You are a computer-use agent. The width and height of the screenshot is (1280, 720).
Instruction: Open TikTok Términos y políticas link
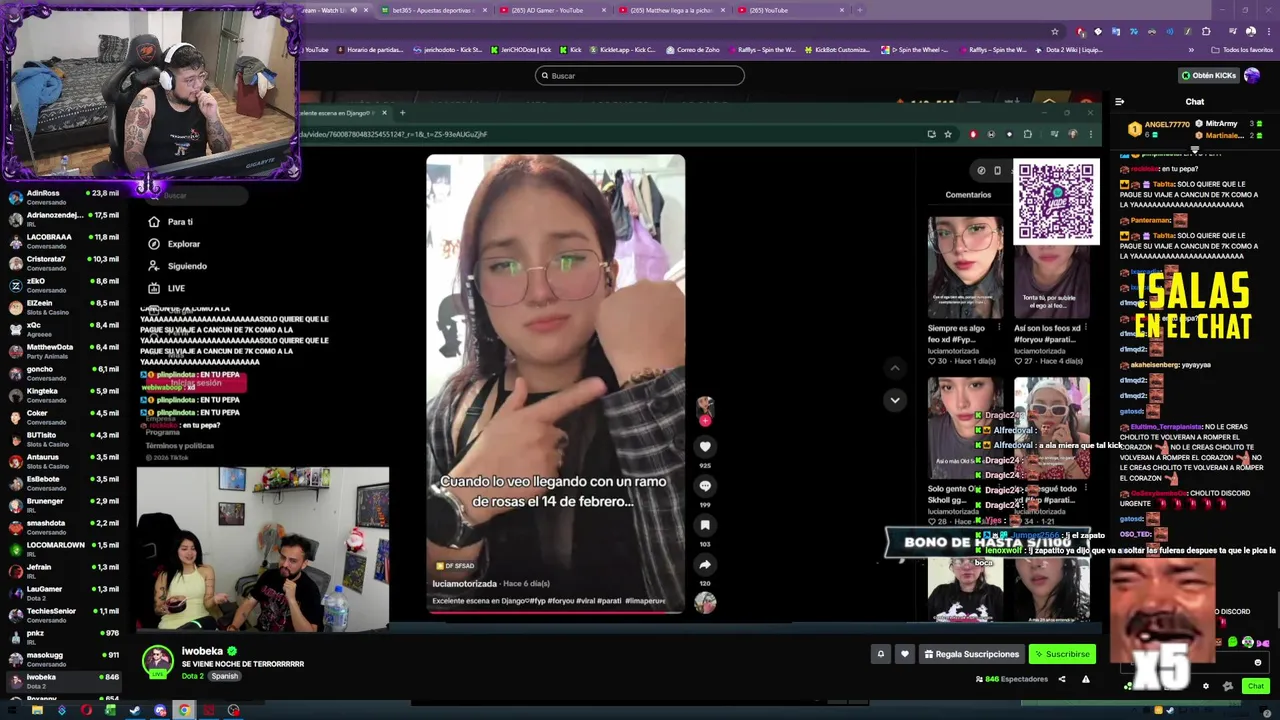pyautogui.click(x=180, y=446)
